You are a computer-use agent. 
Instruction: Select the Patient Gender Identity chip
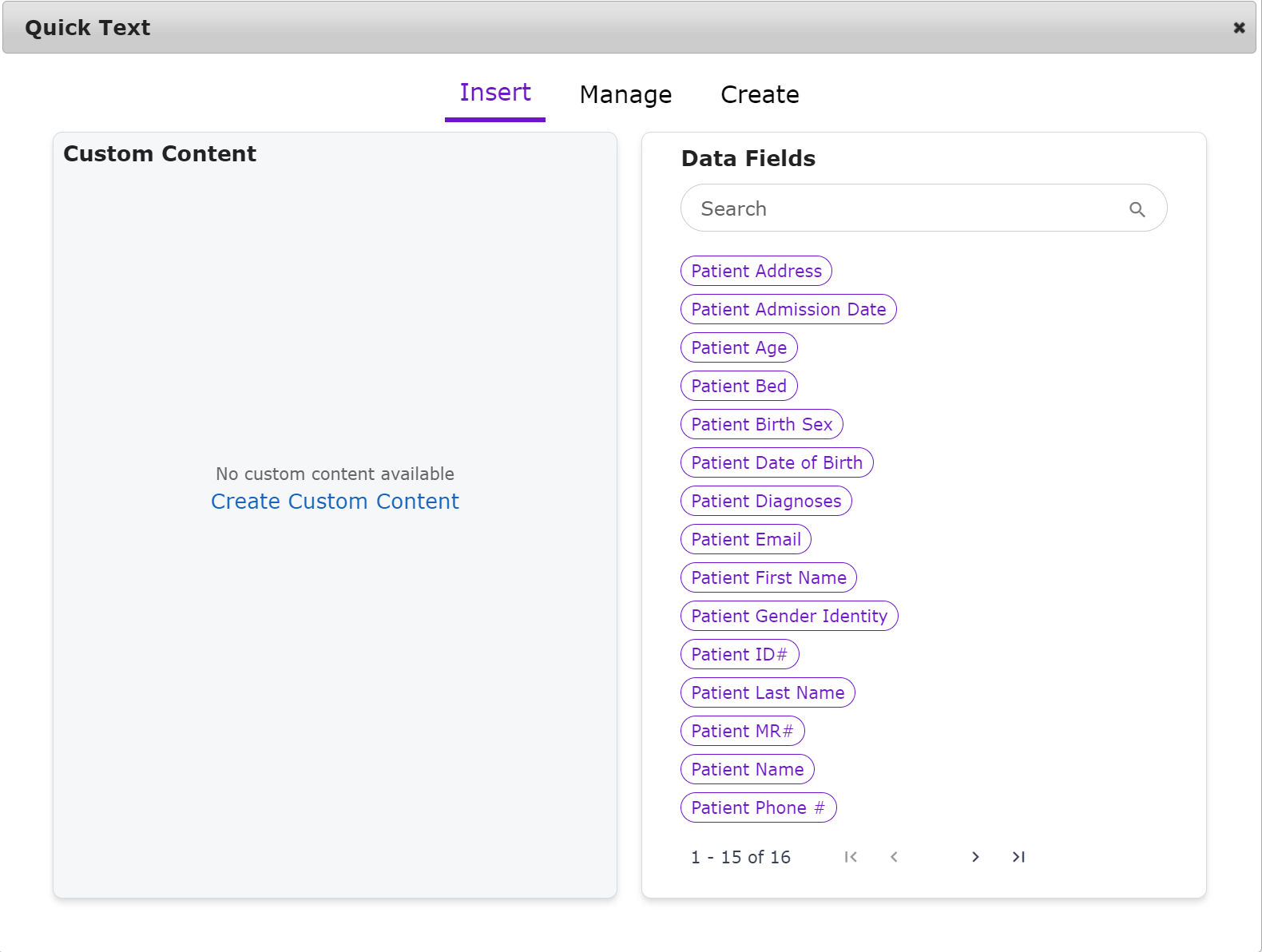coord(789,617)
